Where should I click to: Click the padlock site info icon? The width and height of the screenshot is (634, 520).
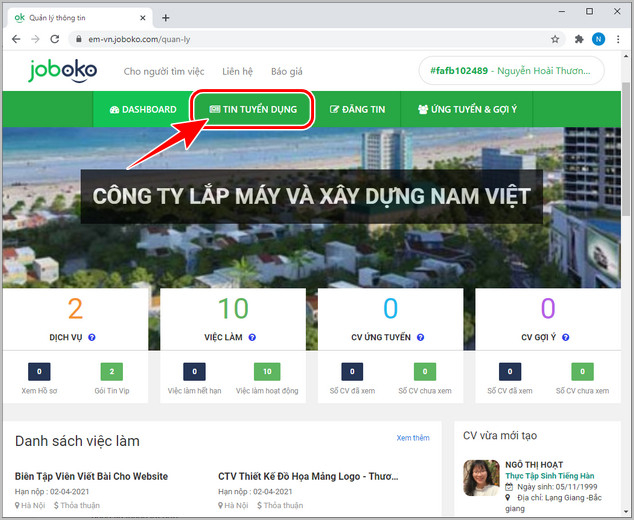[79, 39]
